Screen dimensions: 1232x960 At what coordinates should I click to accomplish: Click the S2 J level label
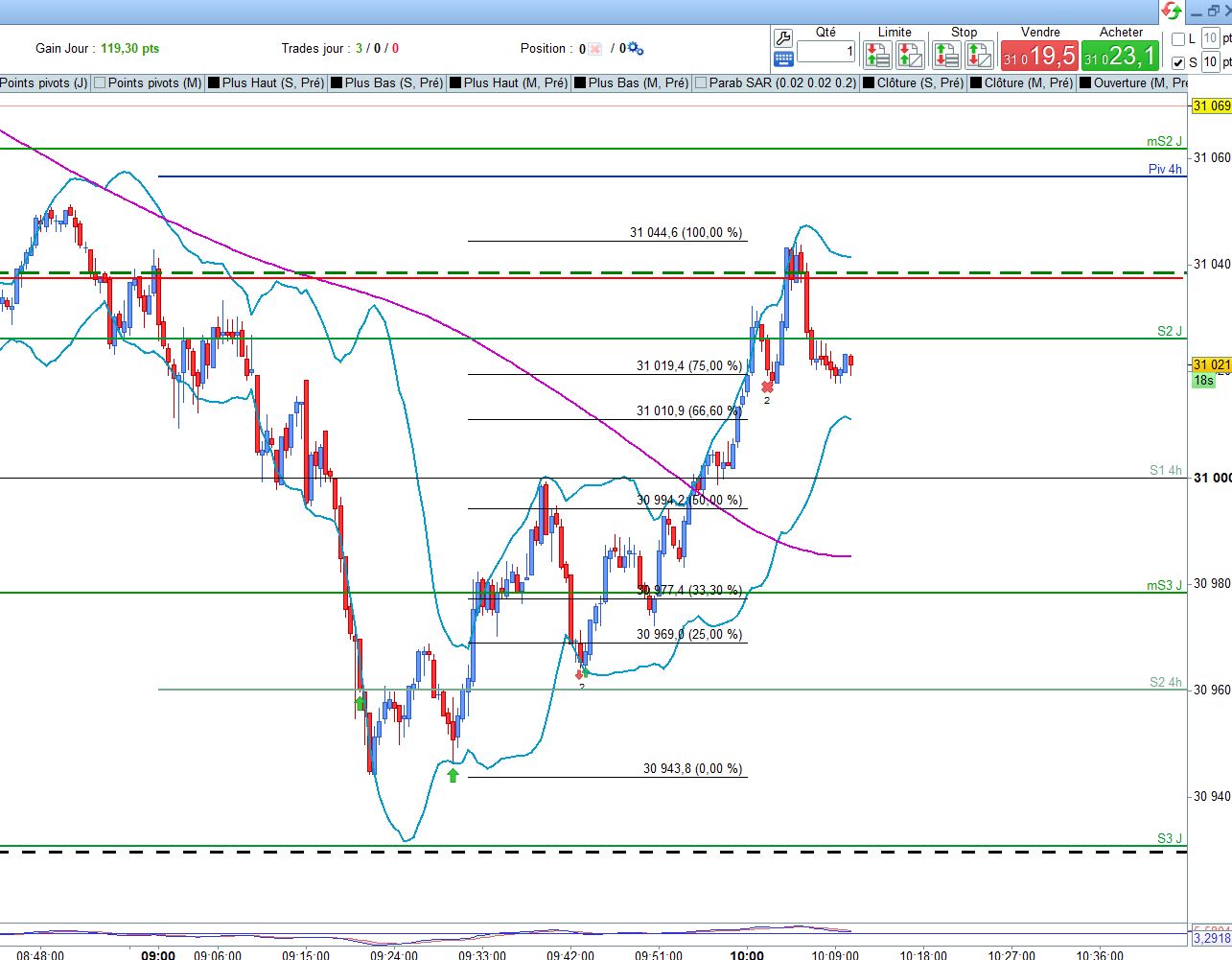click(x=1170, y=331)
